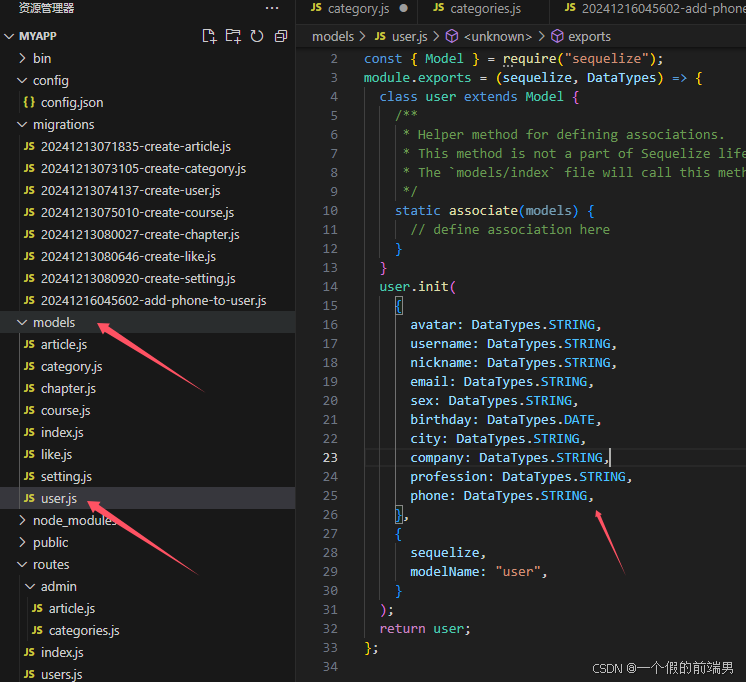Image resolution: width=746 pixels, height=682 pixels.
Task: Click modelName on line 29
Action: [444, 572]
